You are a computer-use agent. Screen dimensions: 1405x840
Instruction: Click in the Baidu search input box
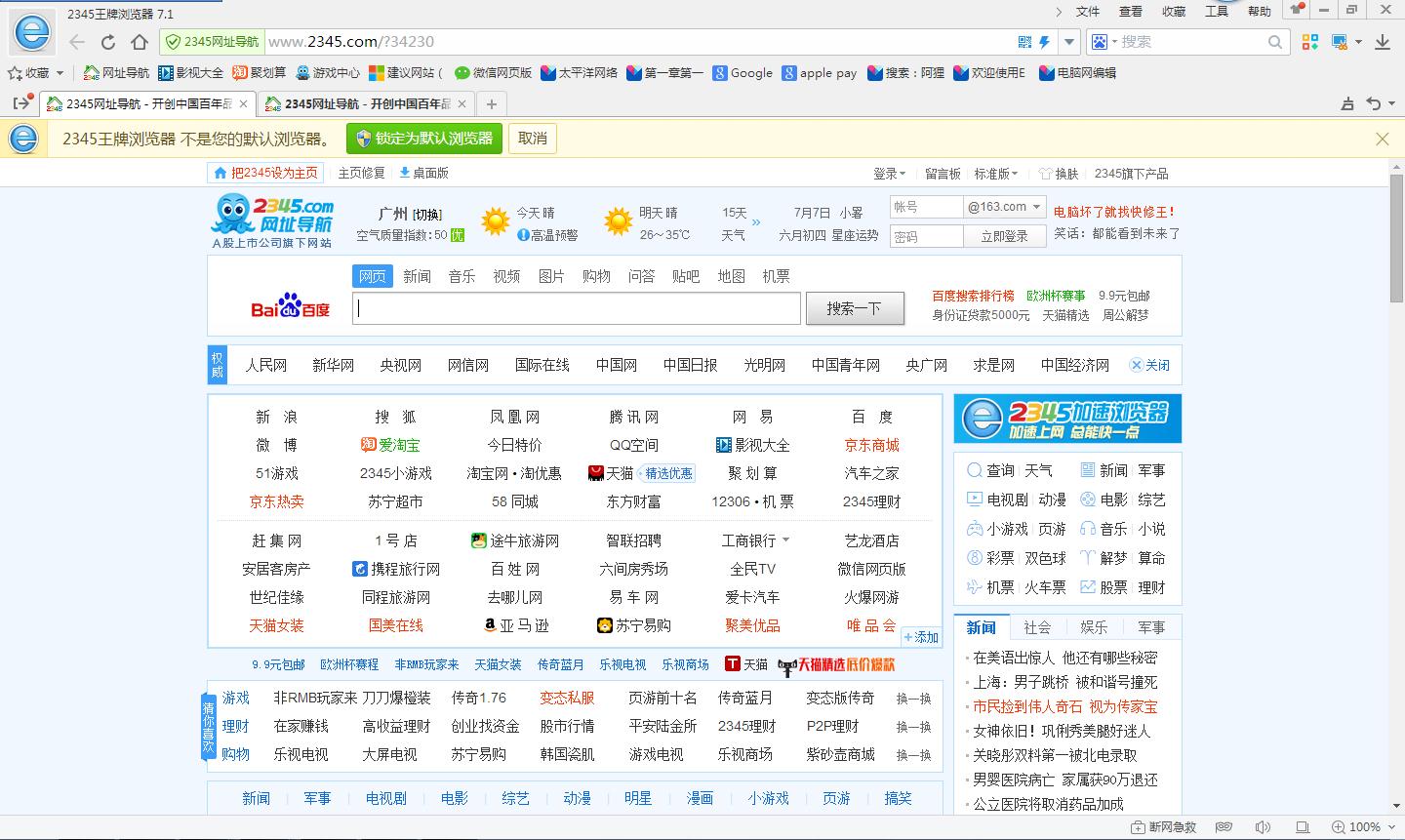pos(577,308)
